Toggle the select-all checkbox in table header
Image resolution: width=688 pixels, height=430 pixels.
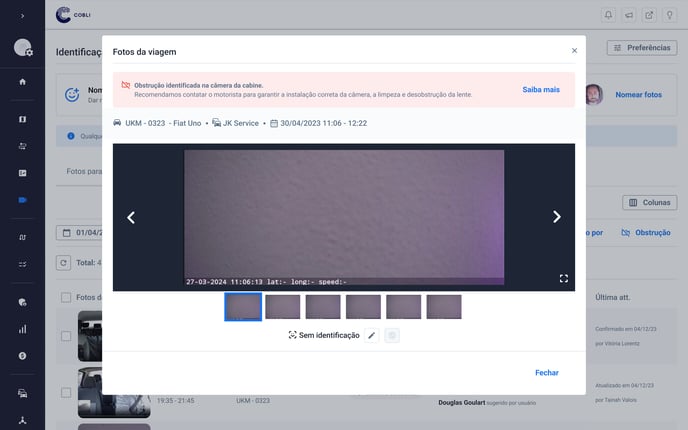pos(66,297)
